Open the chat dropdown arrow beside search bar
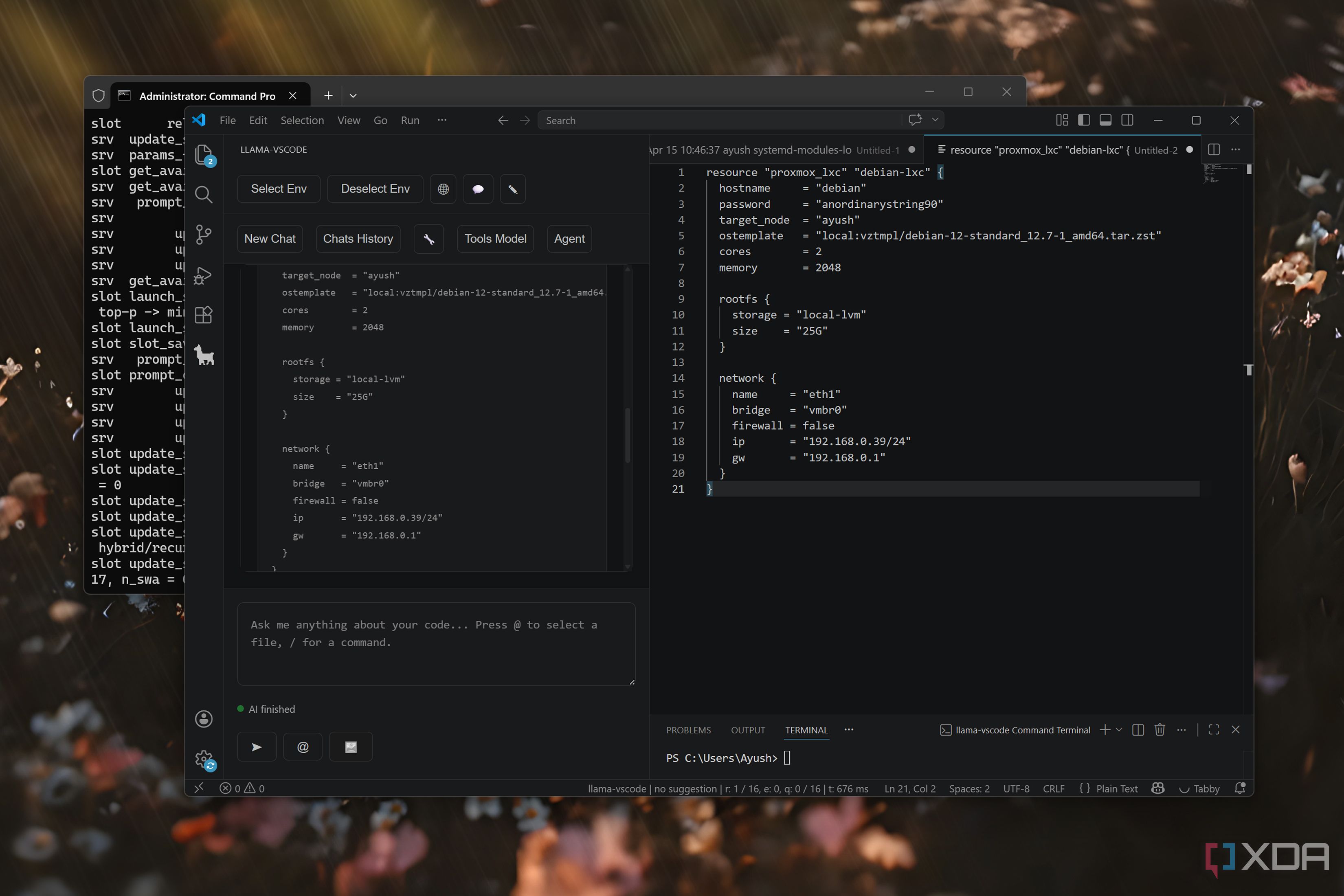 coord(936,120)
